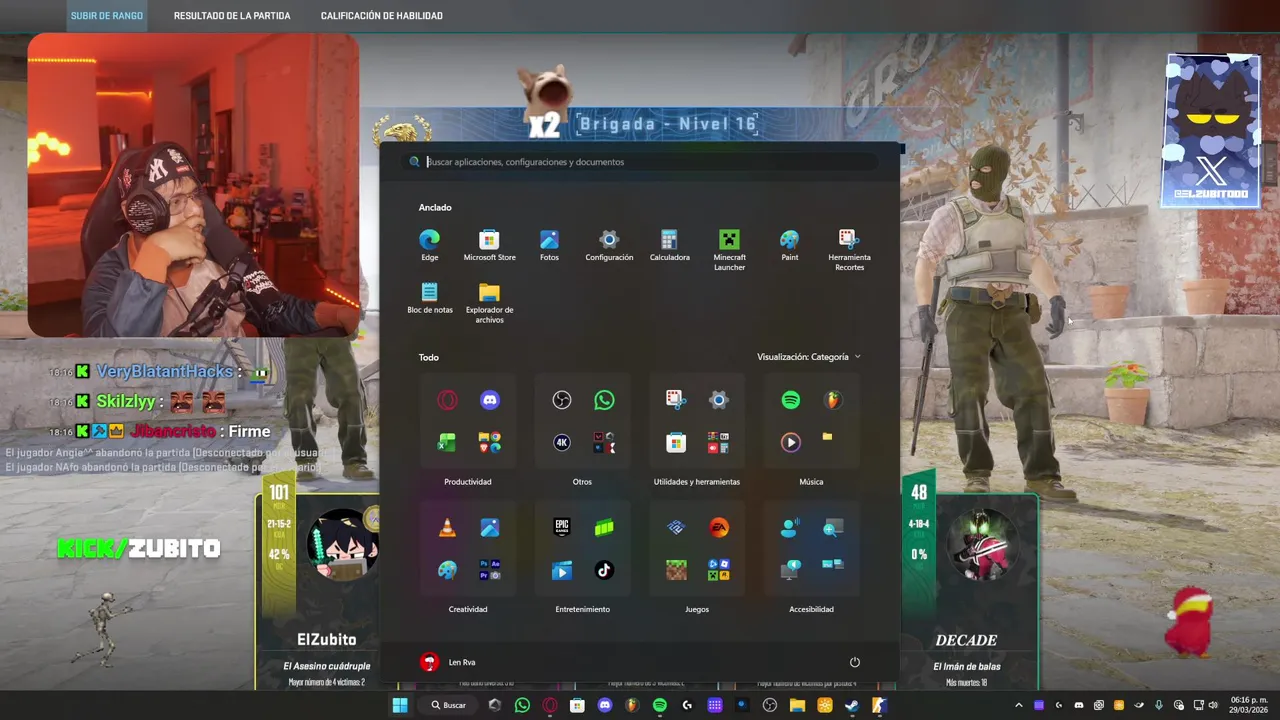Screen dimensions: 1280x720
Task: Launch OBS Studio in Otros group
Action: (x=562, y=400)
